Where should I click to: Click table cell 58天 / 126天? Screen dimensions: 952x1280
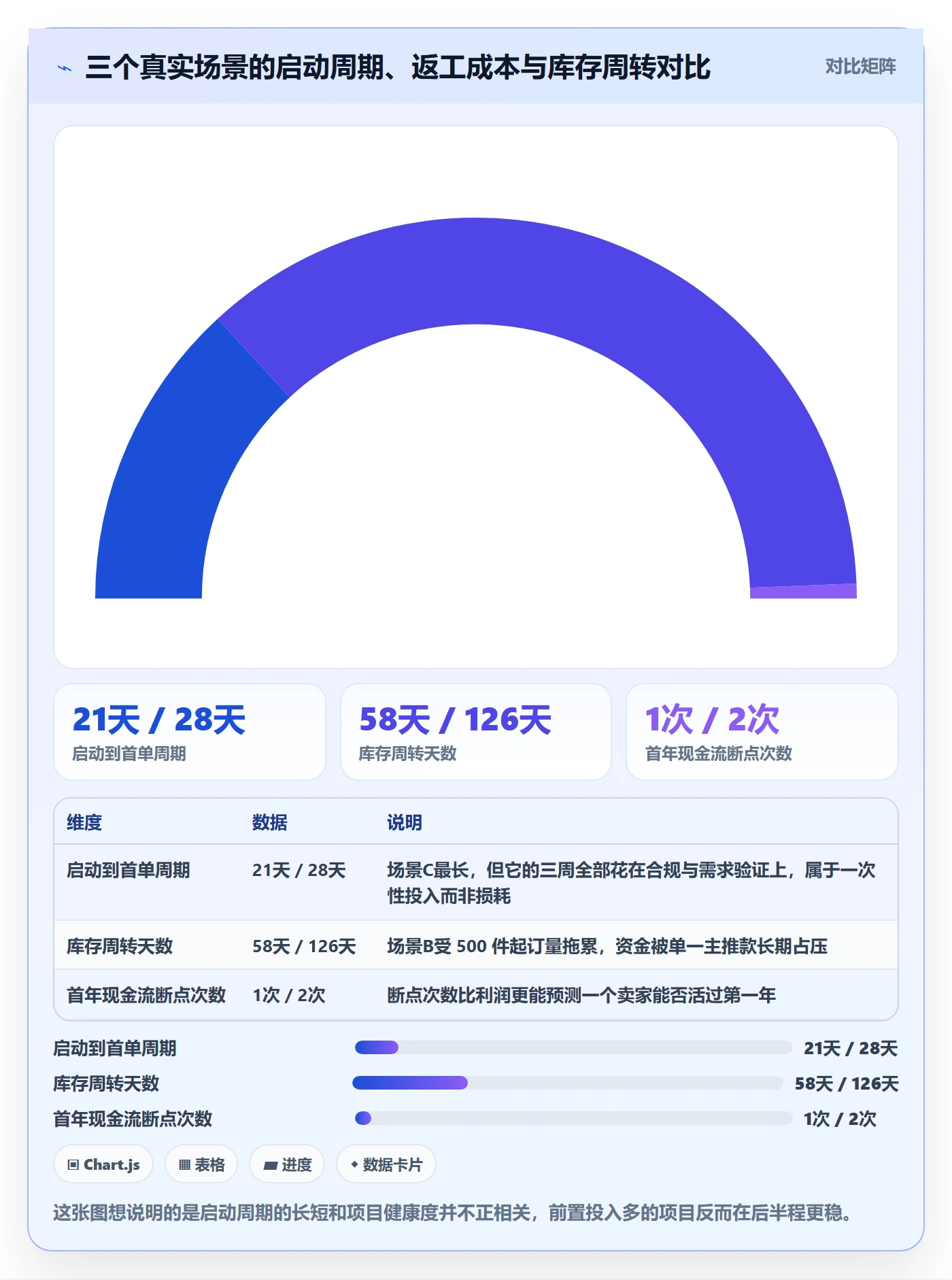pyautogui.click(x=304, y=946)
